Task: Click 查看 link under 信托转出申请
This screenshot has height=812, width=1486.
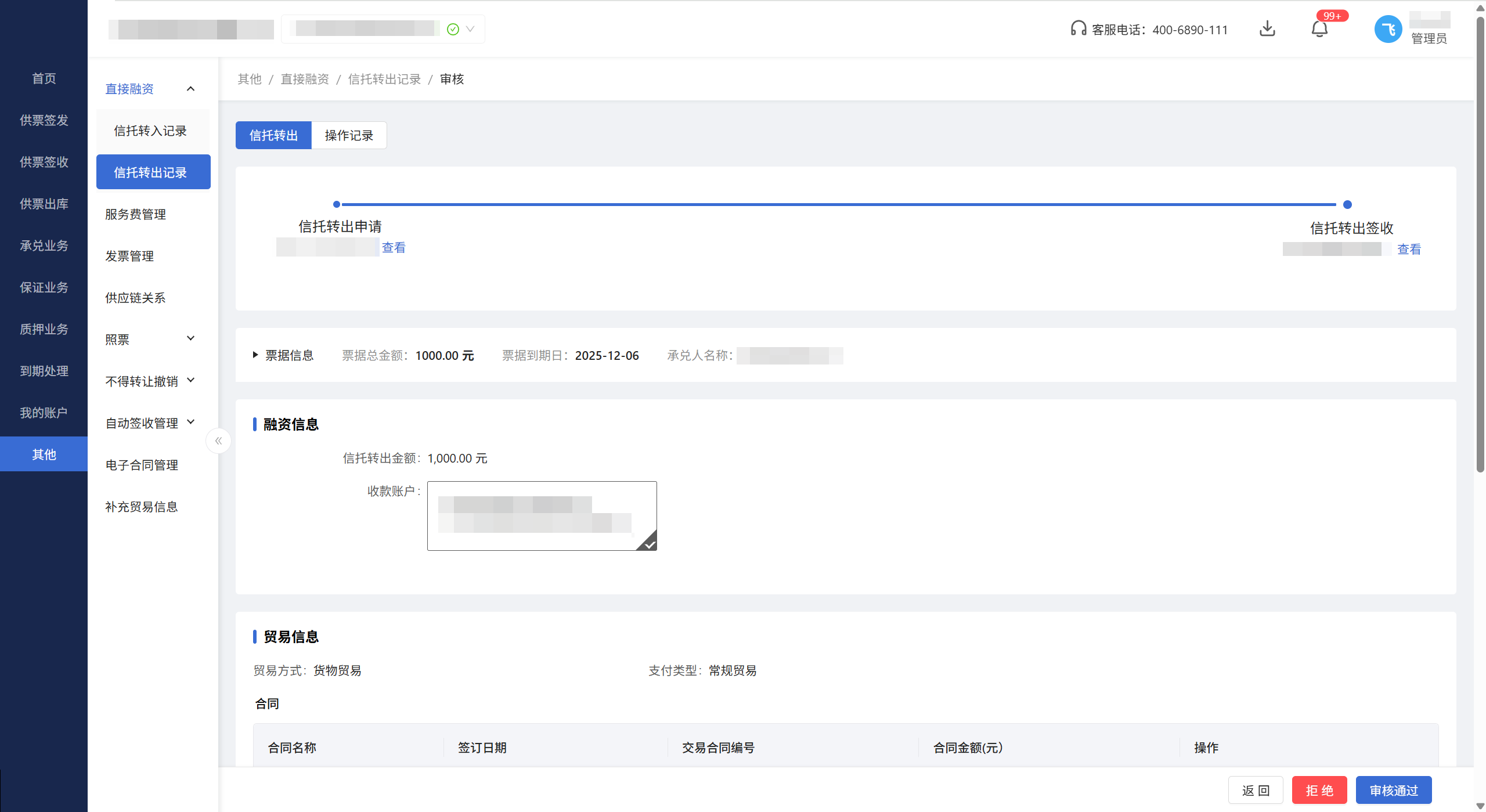Action: (x=394, y=247)
